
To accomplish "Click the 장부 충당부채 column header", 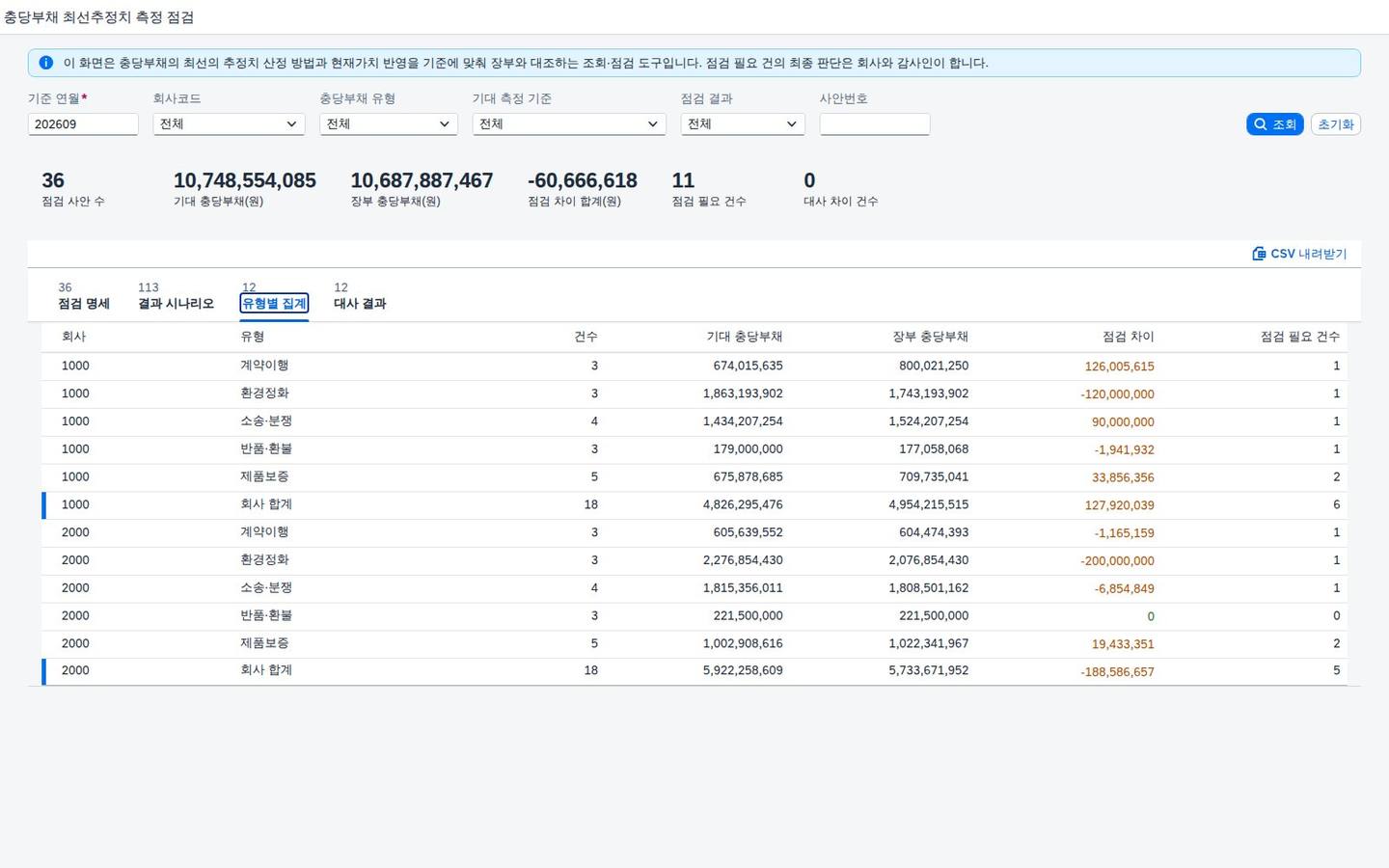I will tap(930, 337).
